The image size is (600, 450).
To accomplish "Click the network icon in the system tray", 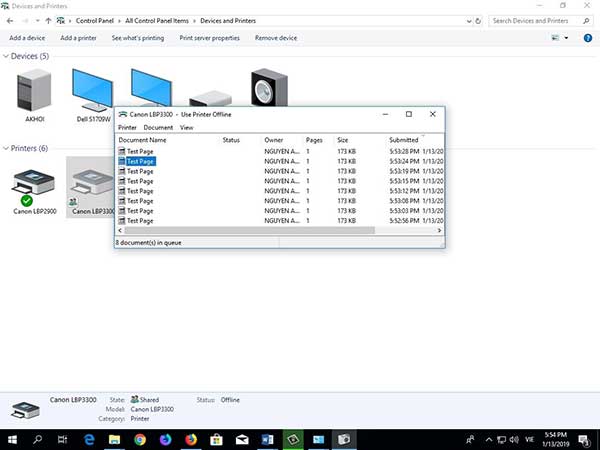I will [x=501, y=440].
